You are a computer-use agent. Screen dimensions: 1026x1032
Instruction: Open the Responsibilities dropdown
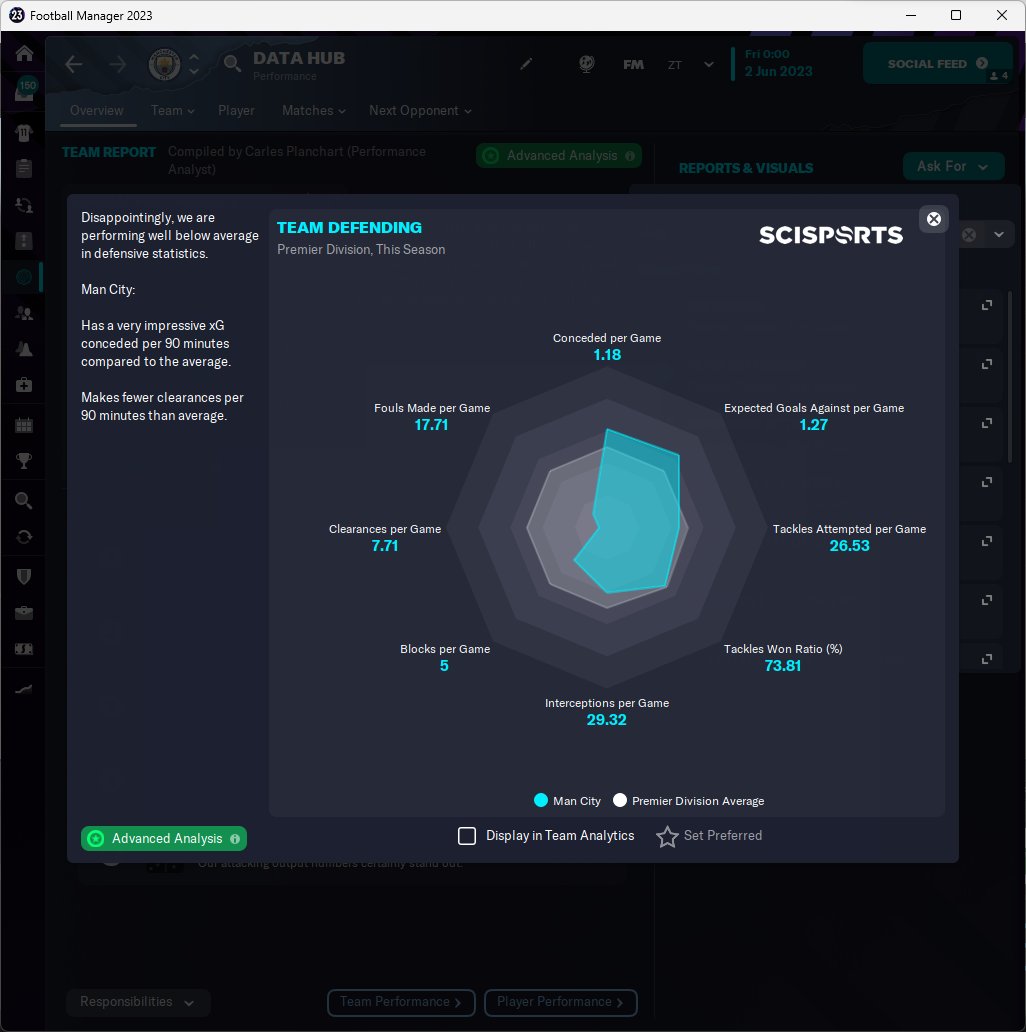(138, 1002)
